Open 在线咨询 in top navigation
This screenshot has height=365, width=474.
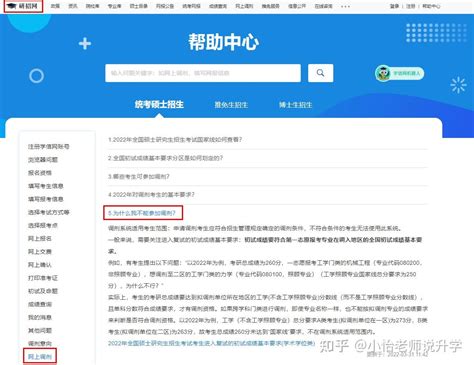pos(323,6)
